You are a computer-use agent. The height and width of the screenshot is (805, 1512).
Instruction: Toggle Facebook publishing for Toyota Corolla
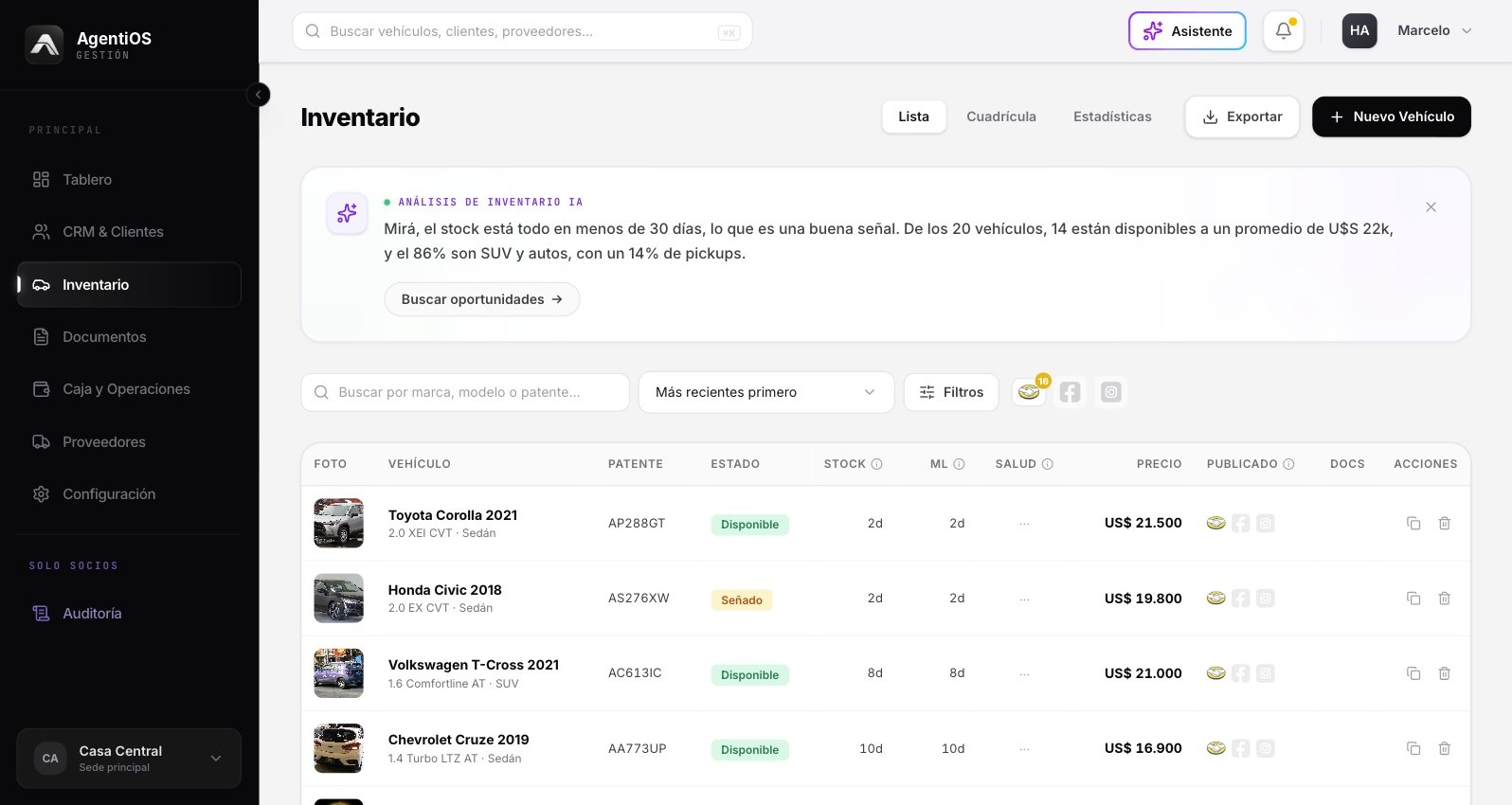(1241, 523)
